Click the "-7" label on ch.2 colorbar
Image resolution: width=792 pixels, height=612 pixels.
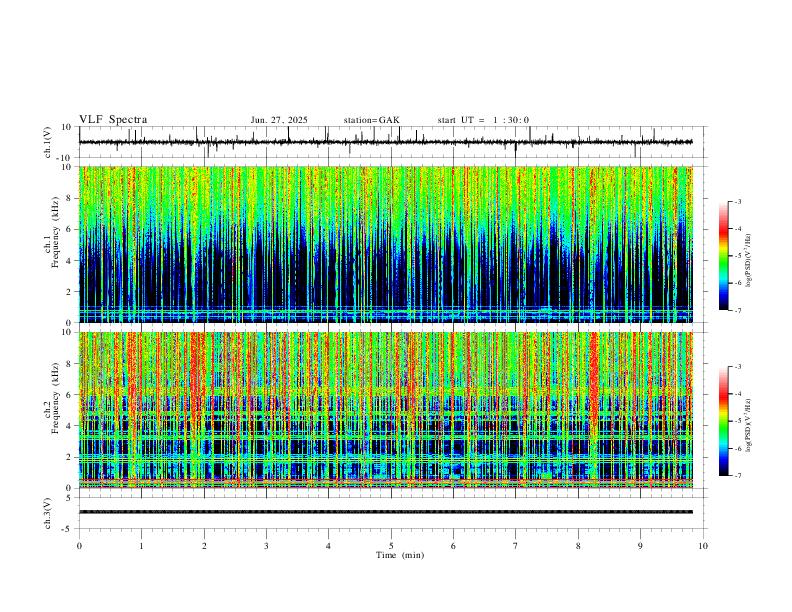737,476
